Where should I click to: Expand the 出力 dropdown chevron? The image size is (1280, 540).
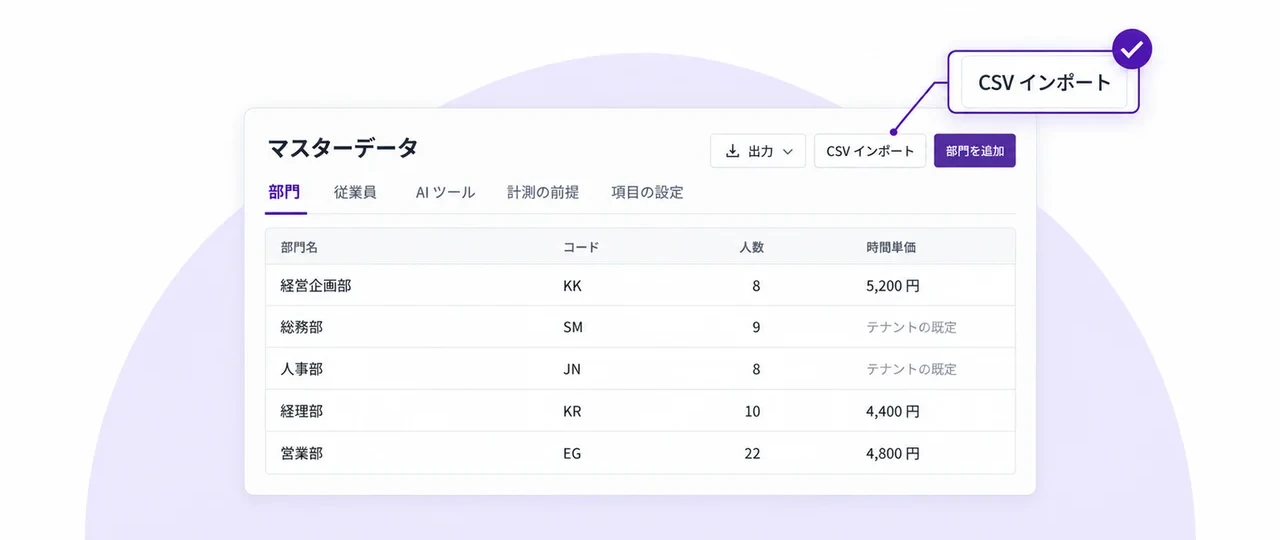coord(788,152)
